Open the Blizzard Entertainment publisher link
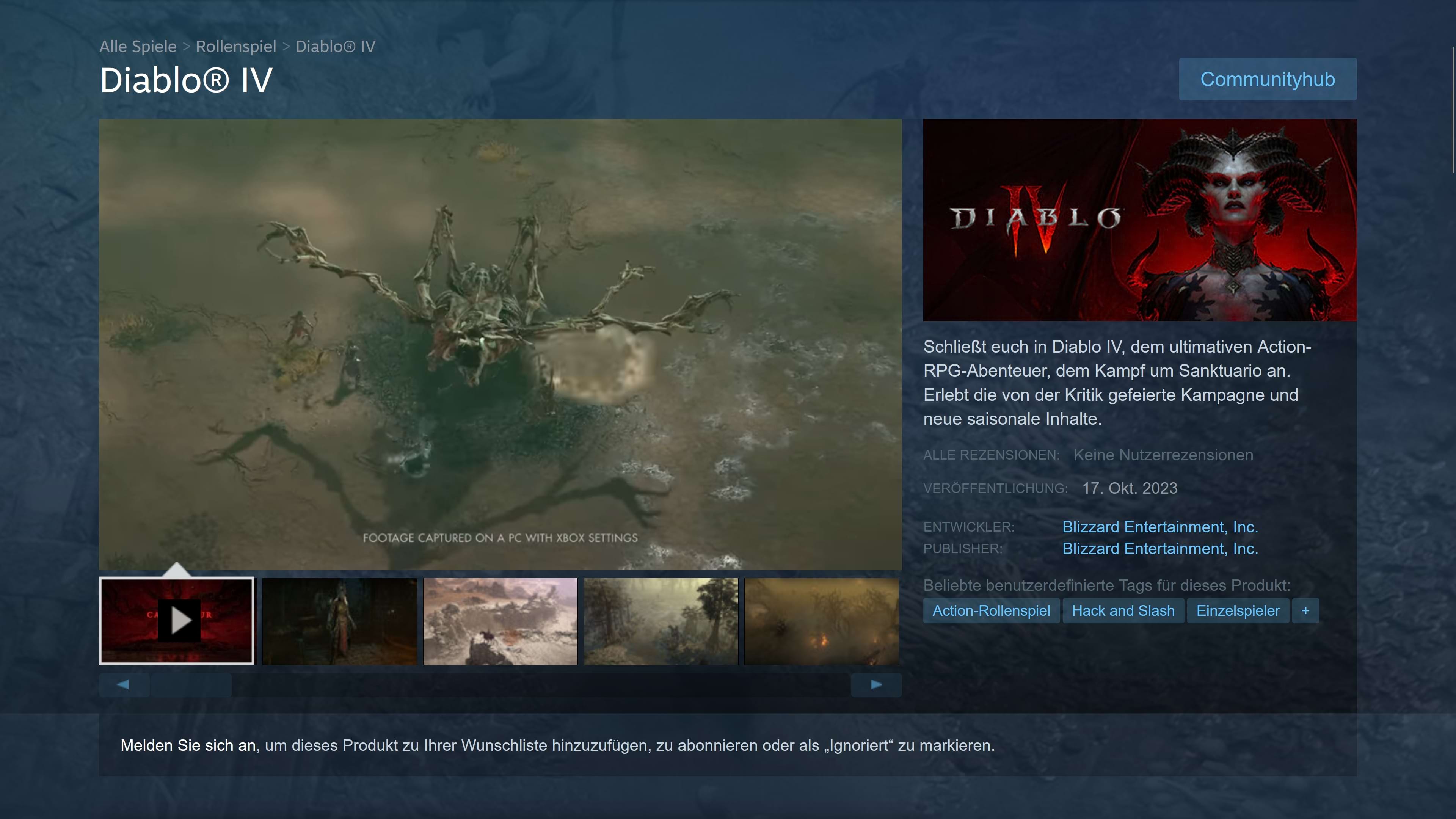This screenshot has height=819, width=1456. point(1160,548)
